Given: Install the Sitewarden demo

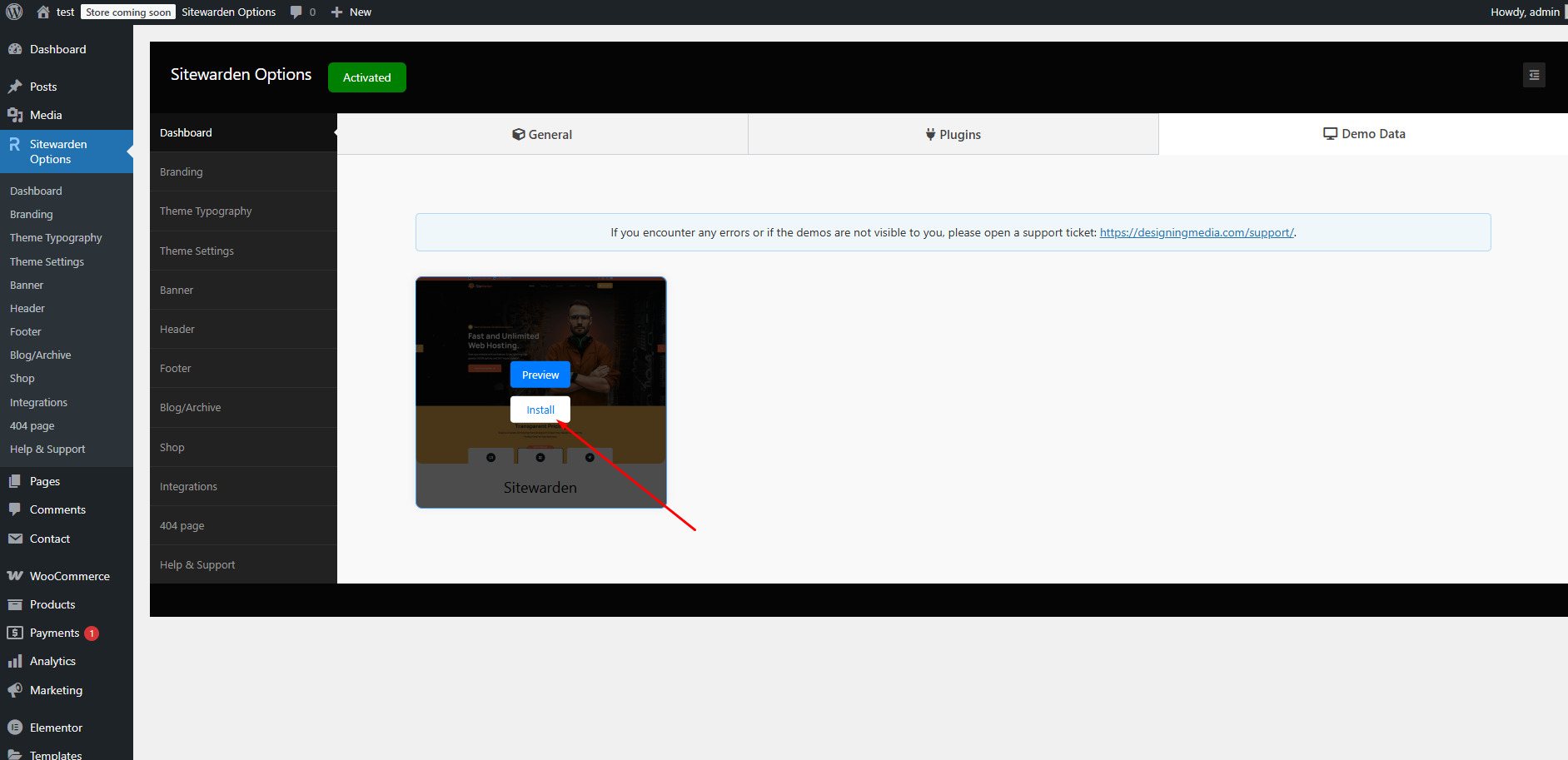Looking at the screenshot, I should click(x=540, y=410).
